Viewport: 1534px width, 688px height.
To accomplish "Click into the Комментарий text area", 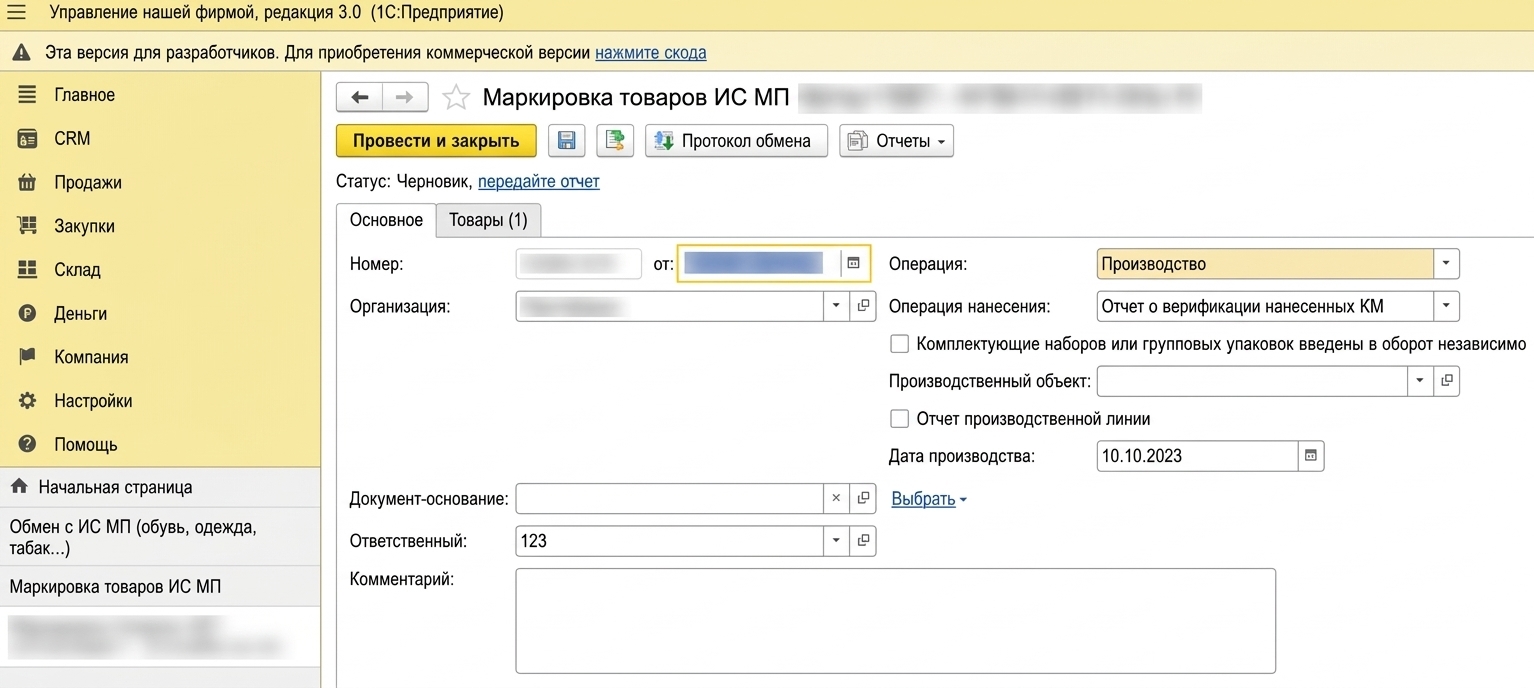I will 895,621.
